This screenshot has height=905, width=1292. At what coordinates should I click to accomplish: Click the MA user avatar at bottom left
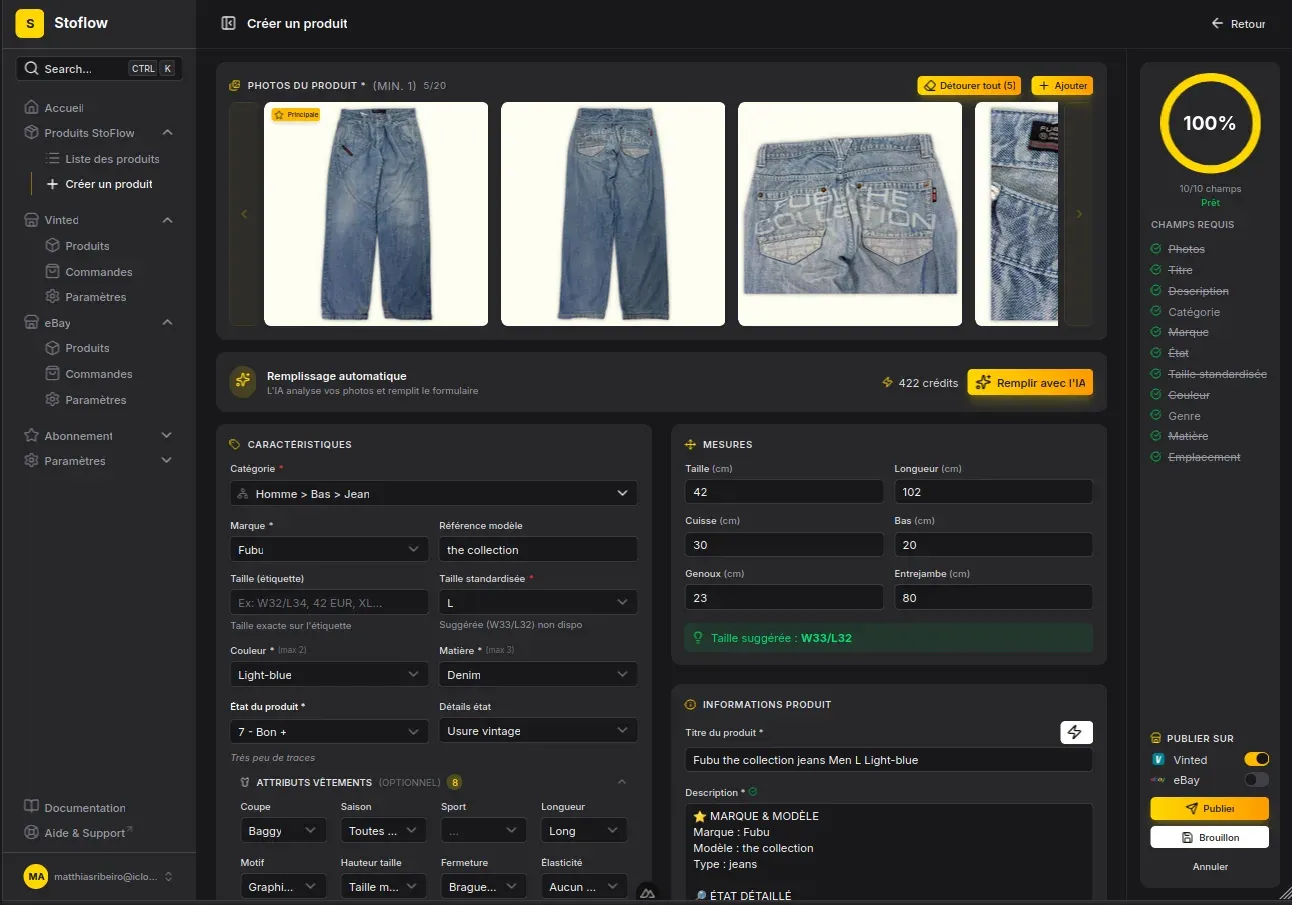click(36, 876)
